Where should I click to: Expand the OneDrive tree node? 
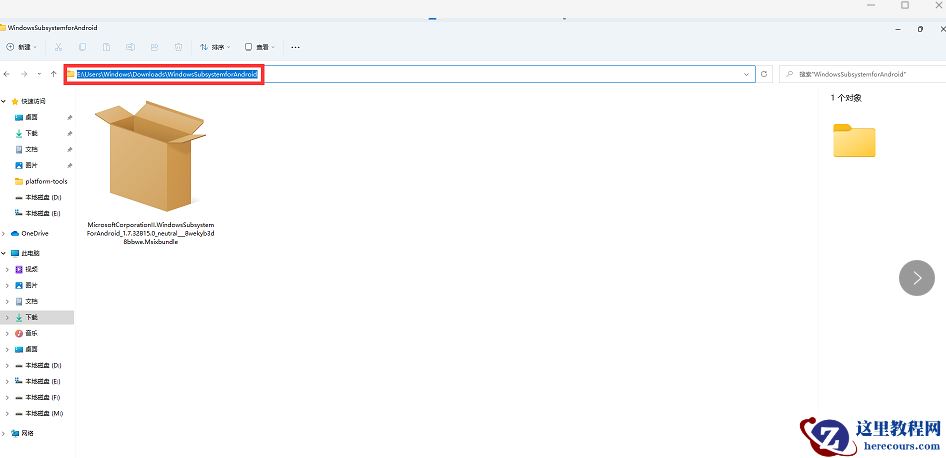click(x=4, y=234)
